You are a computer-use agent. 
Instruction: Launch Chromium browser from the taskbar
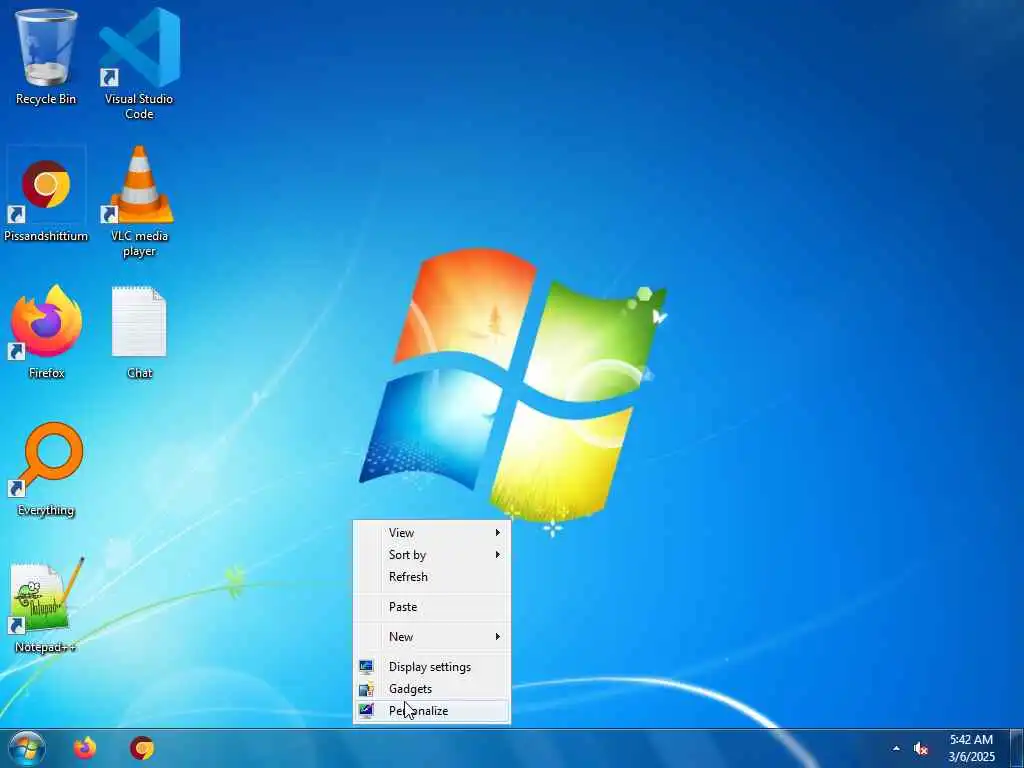(142, 748)
